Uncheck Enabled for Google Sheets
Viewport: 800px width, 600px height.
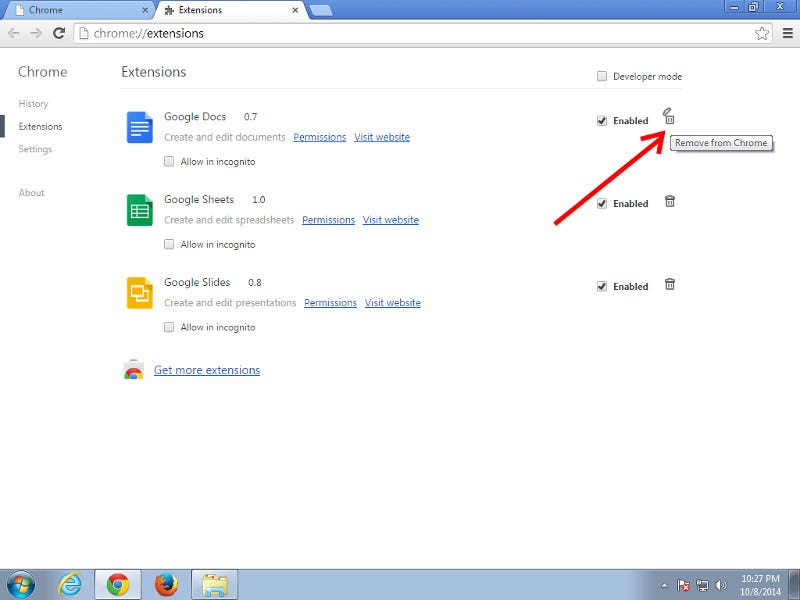602,204
